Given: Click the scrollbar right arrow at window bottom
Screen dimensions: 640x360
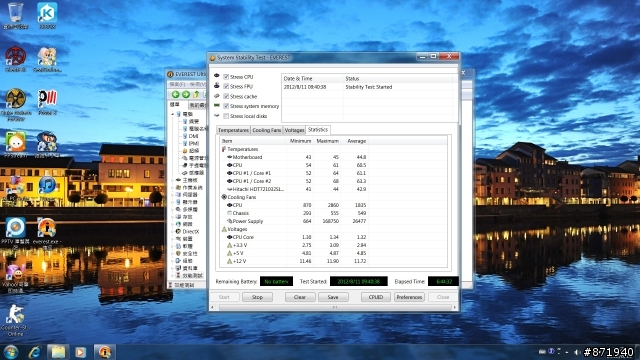Looking at the screenshot, I should 455,307.
